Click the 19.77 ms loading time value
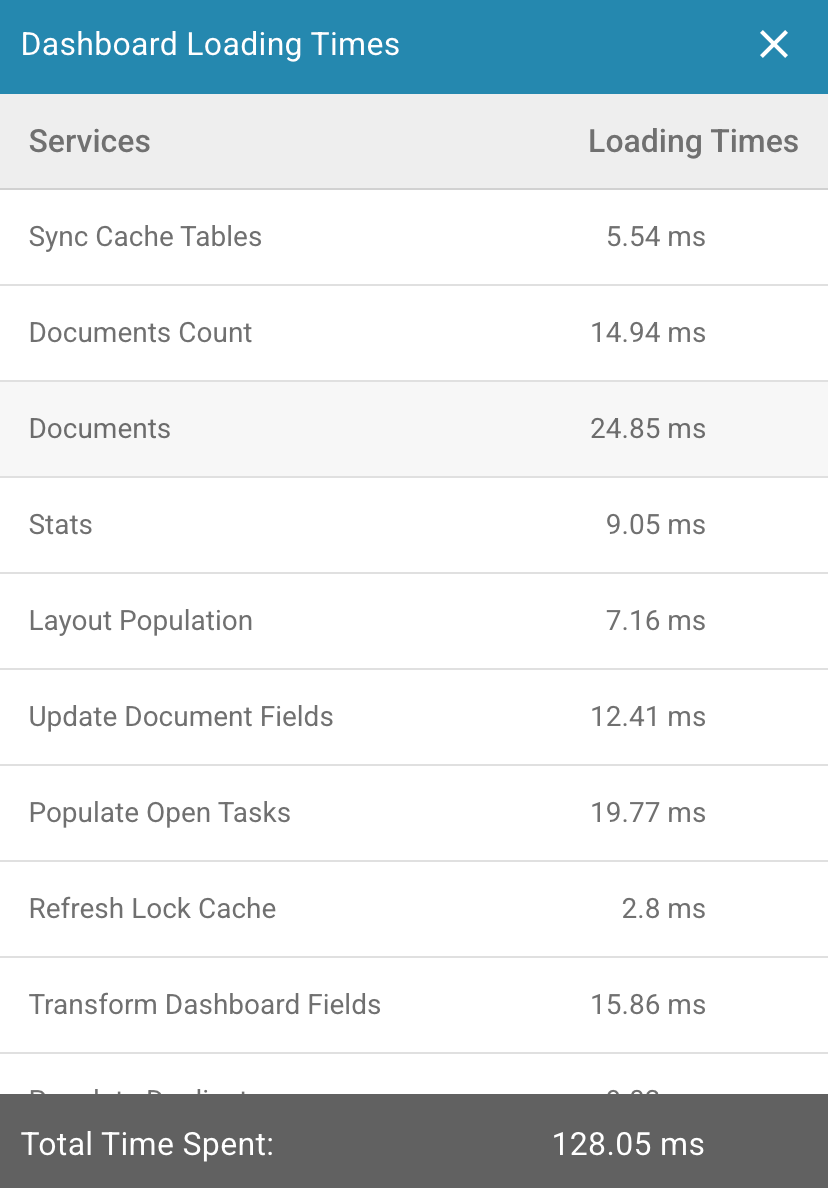This screenshot has width=828, height=1188. point(648,813)
